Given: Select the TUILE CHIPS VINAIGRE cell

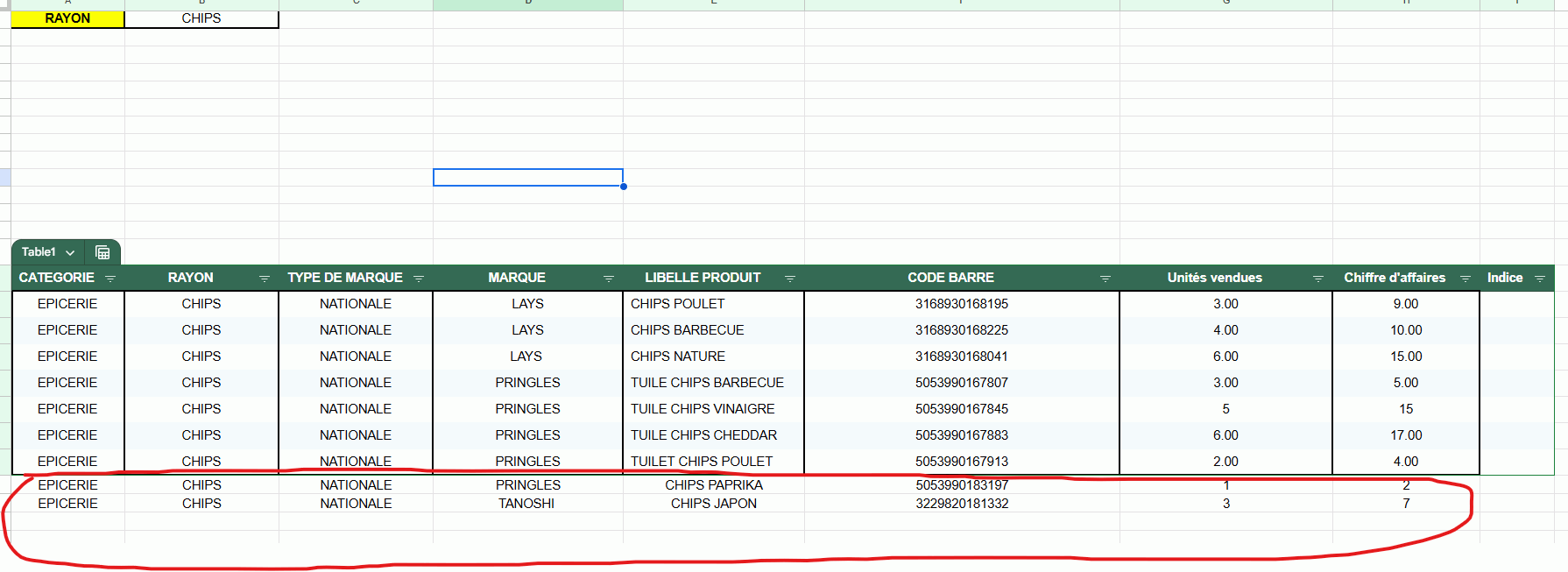Looking at the screenshot, I should click(703, 409).
